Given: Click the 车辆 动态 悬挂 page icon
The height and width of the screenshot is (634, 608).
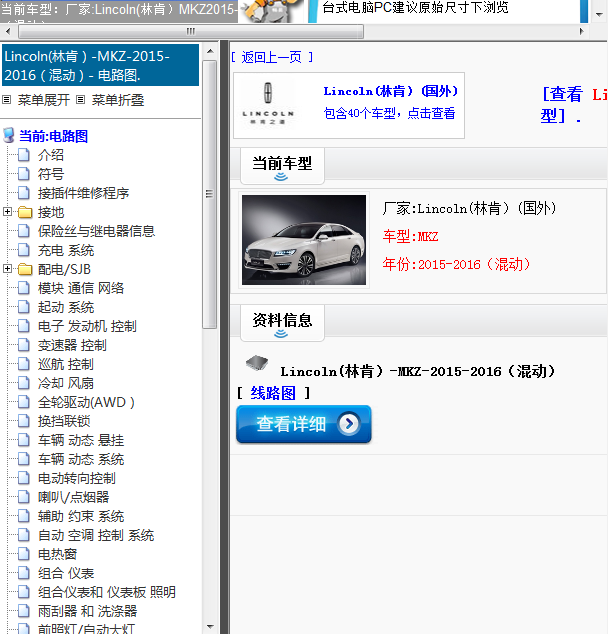Looking at the screenshot, I should [24, 440].
